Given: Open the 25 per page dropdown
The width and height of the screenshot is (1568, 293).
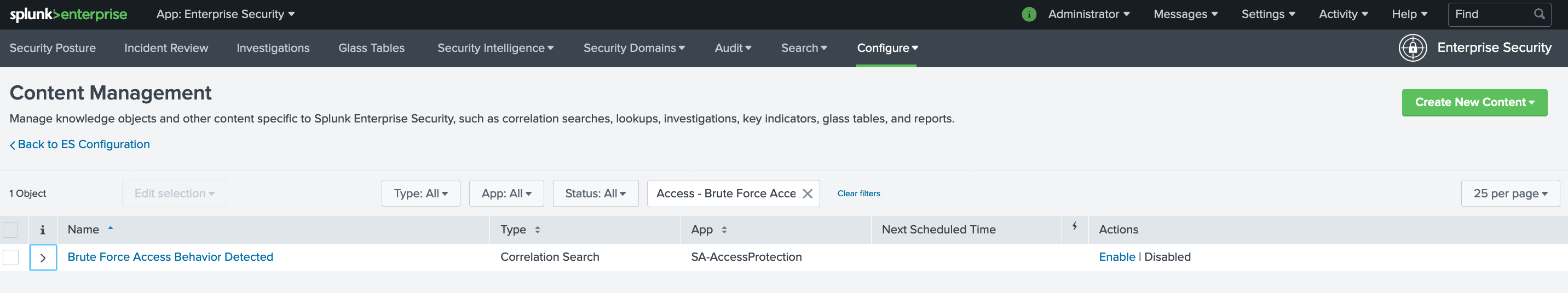Looking at the screenshot, I should coord(1509,194).
